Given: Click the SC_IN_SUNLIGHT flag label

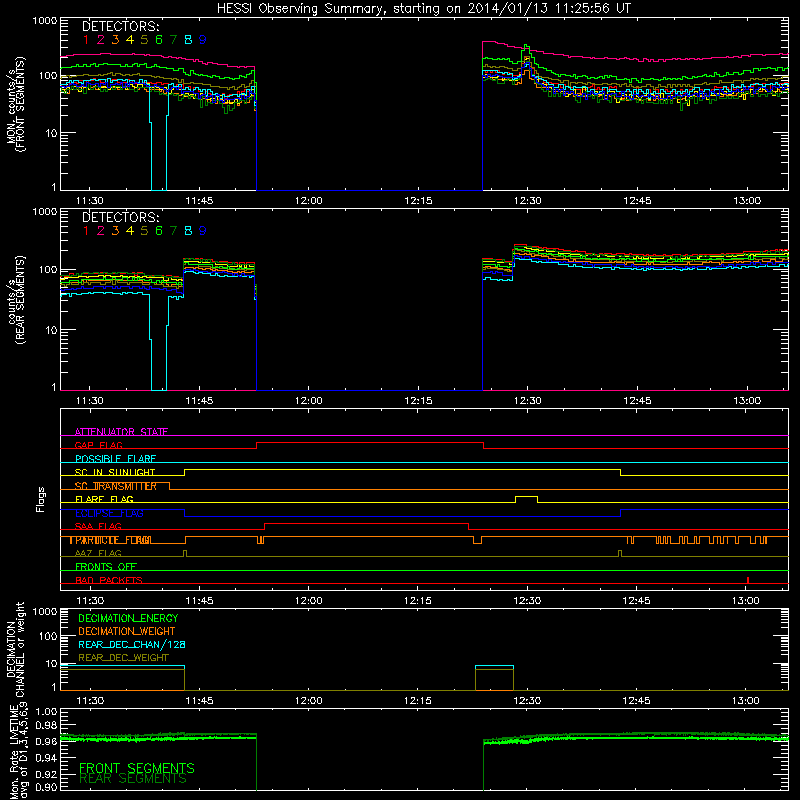Looking at the screenshot, I should pyautogui.click(x=115, y=472).
